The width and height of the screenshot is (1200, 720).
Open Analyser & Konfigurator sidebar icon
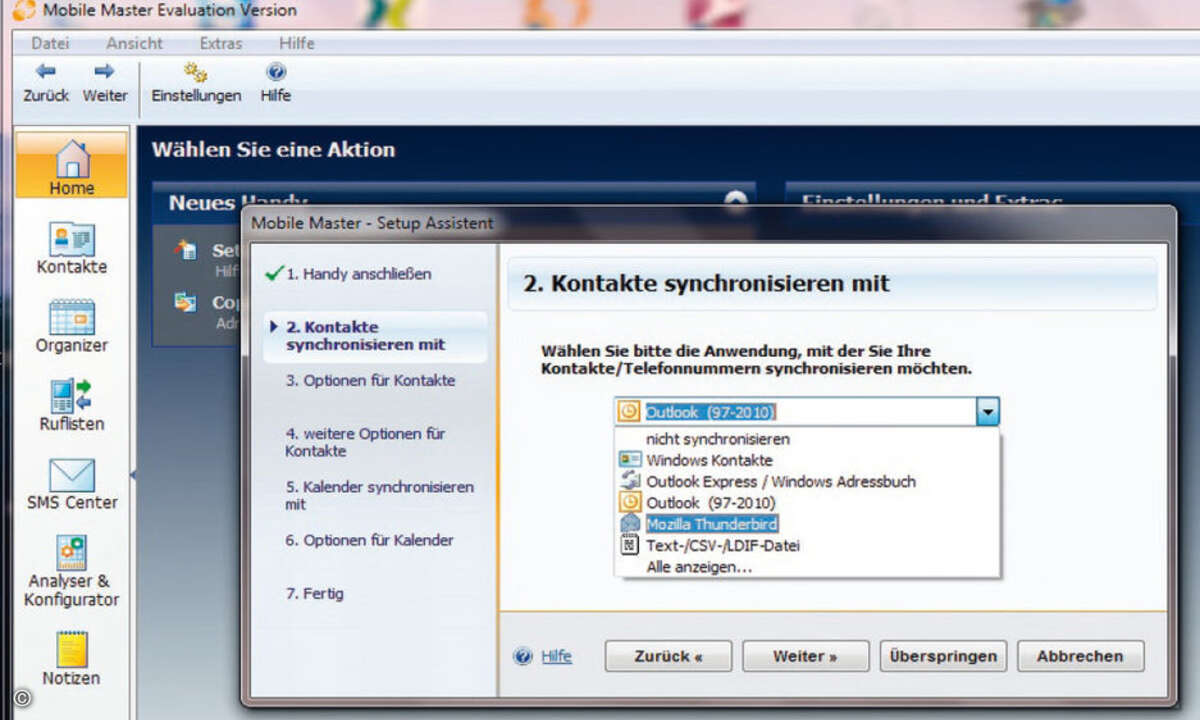click(72, 553)
